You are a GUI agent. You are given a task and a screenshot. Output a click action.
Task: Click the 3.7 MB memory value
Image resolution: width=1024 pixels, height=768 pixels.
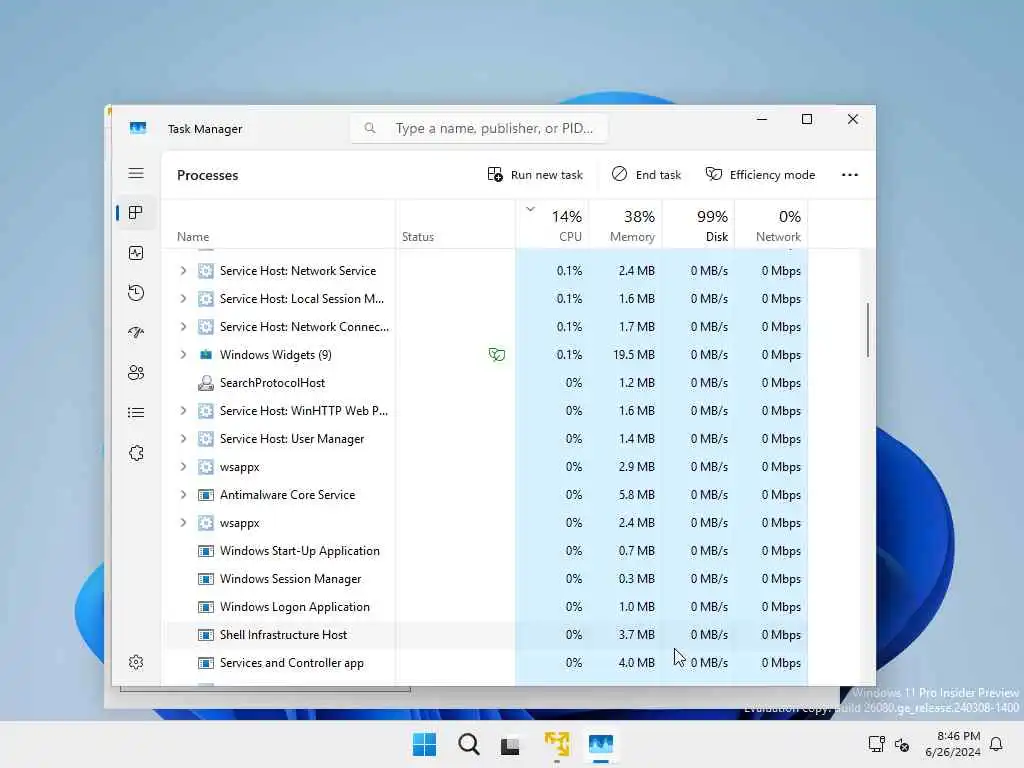tap(637, 635)
